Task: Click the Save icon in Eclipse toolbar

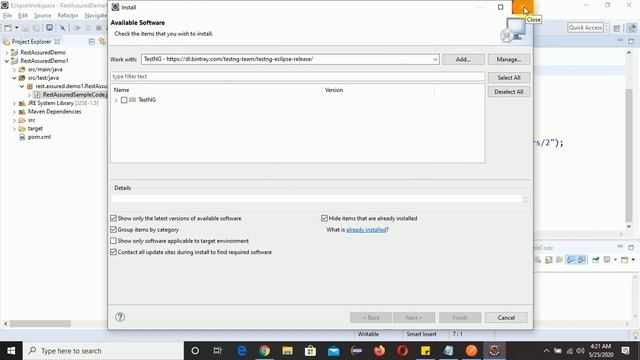Action: point(26,28)
